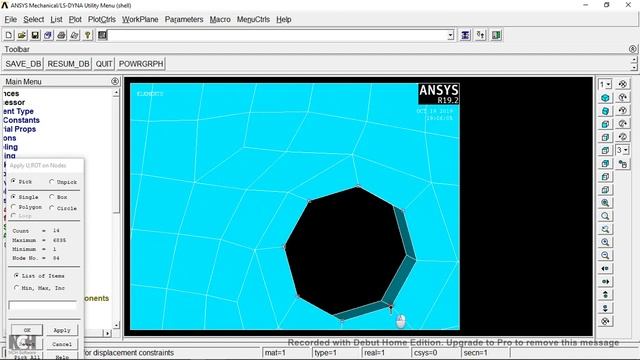Click the Contact Manager icon
Image resolution: width=640 pixels, height=360 pixels.
click(x=496, y=36)
